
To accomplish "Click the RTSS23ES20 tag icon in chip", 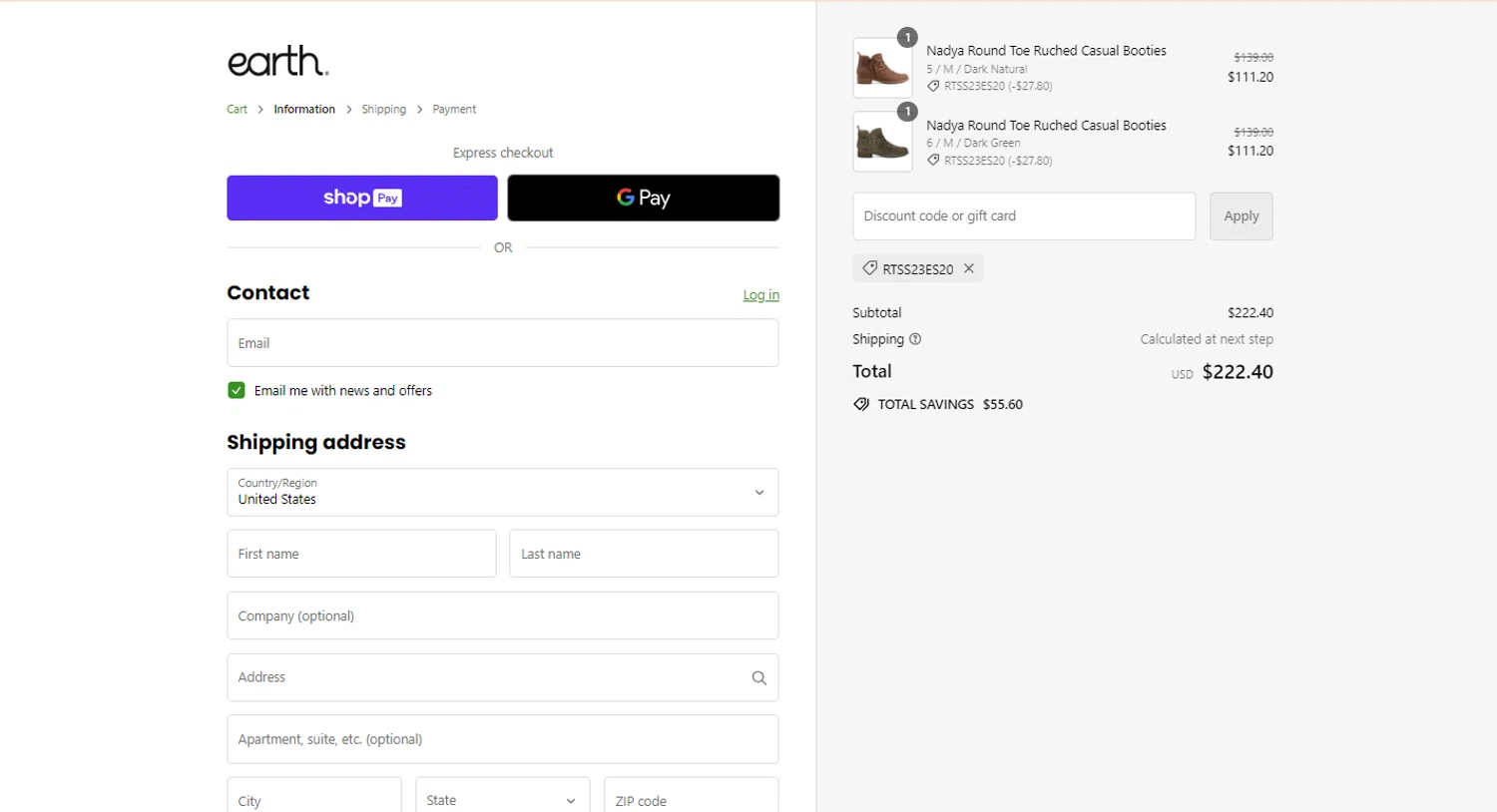I will pos(870,268).
